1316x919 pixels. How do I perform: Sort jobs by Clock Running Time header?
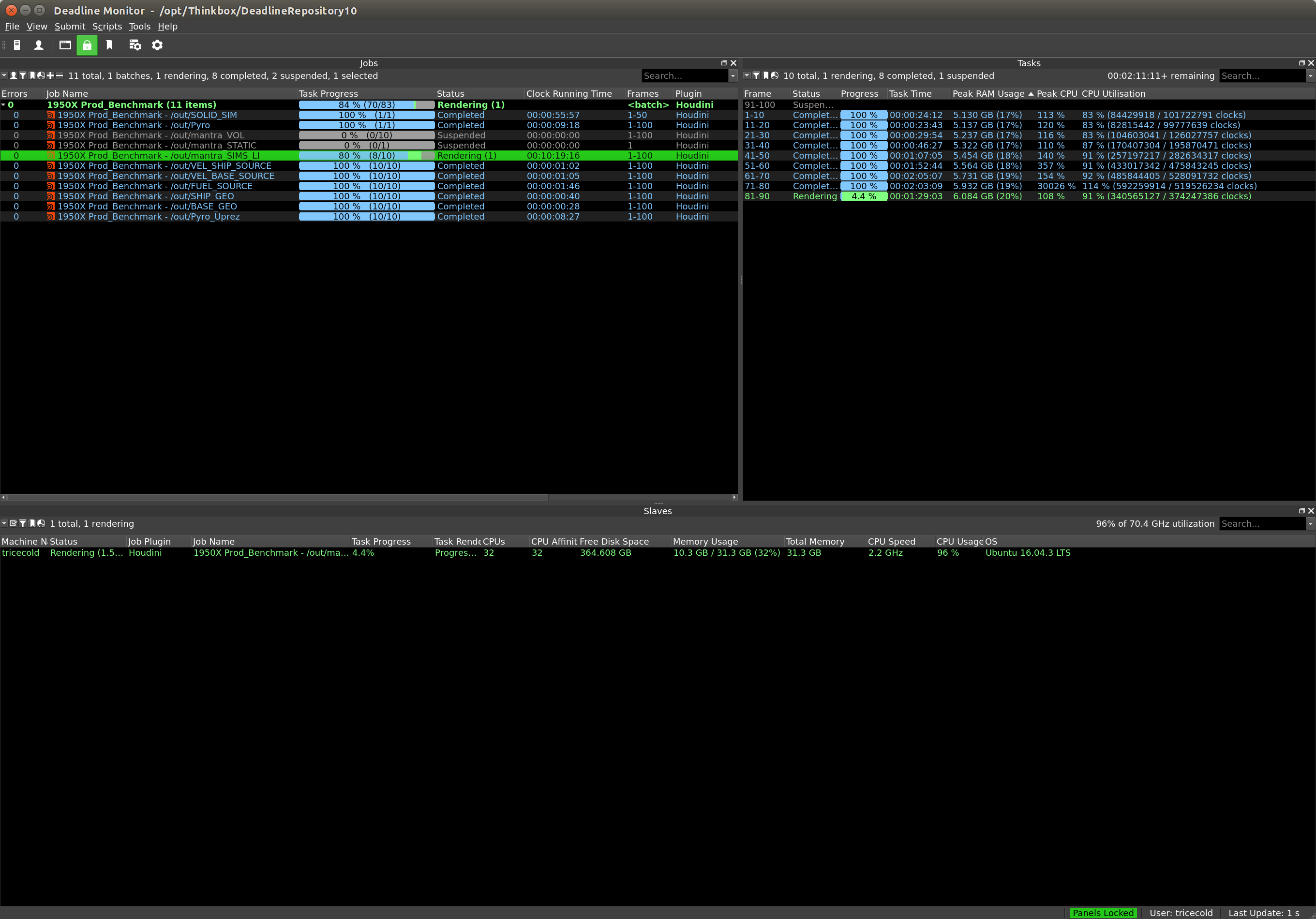click(x=575, y=94)
